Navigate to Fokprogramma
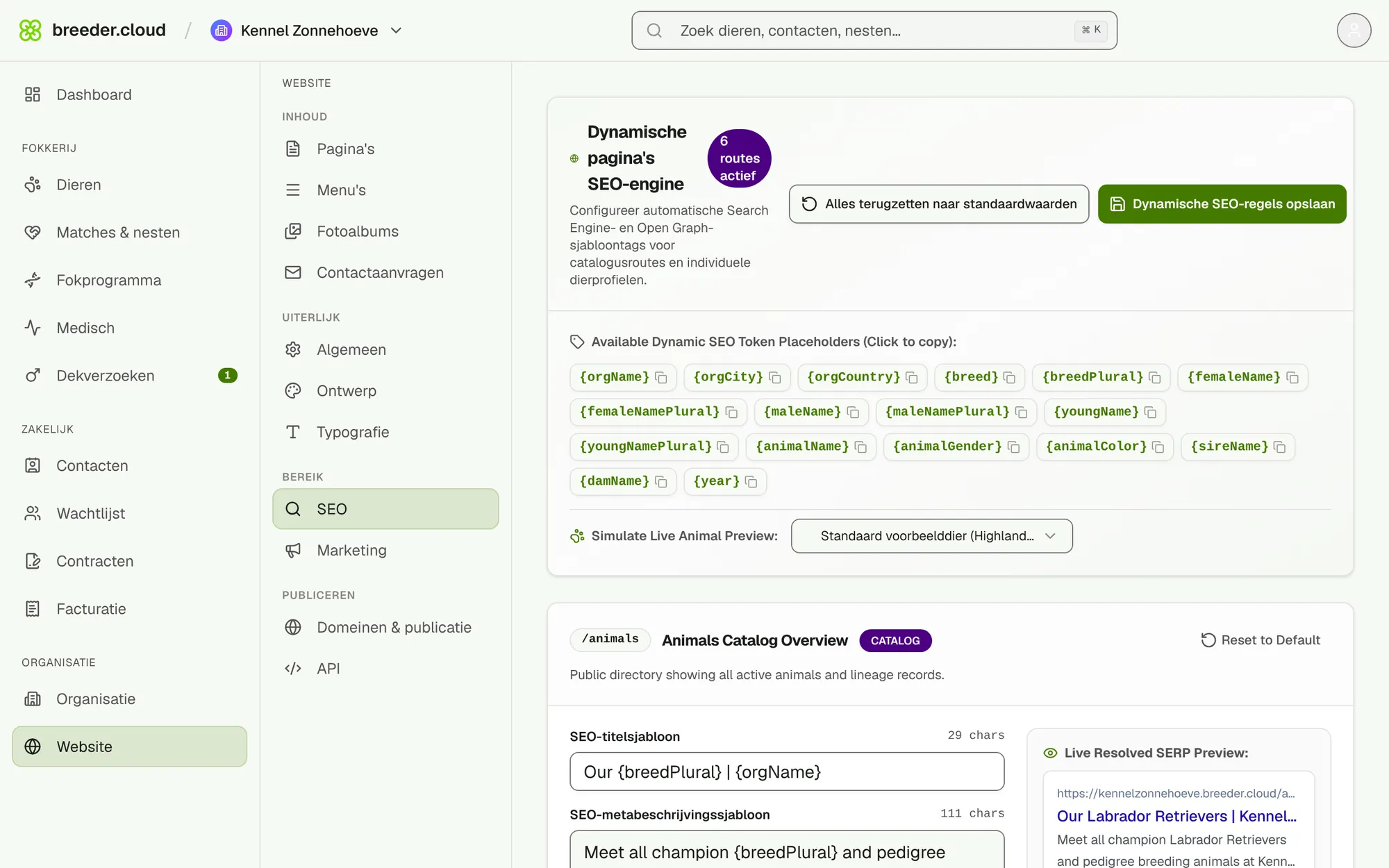This screenshot has height=868, width=1389. [x=129, y=281]
